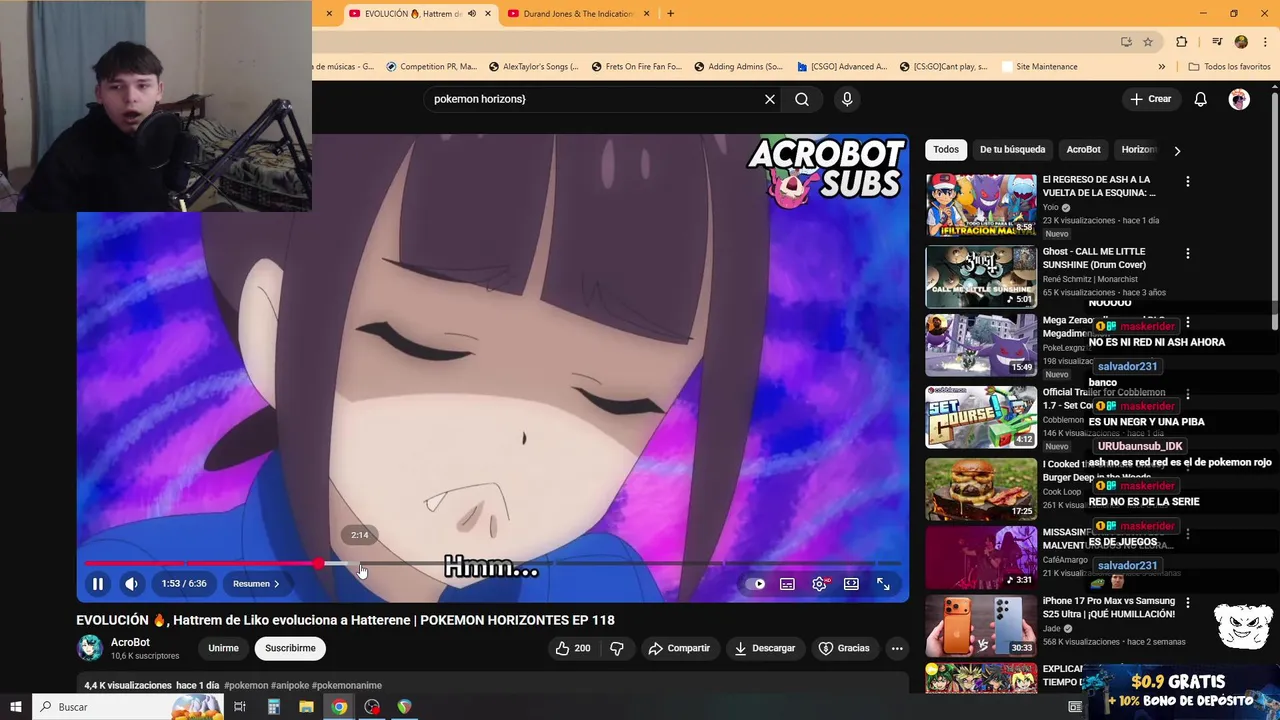
Task: Enter fullscreen mode
Action: [x=883, y=584]
